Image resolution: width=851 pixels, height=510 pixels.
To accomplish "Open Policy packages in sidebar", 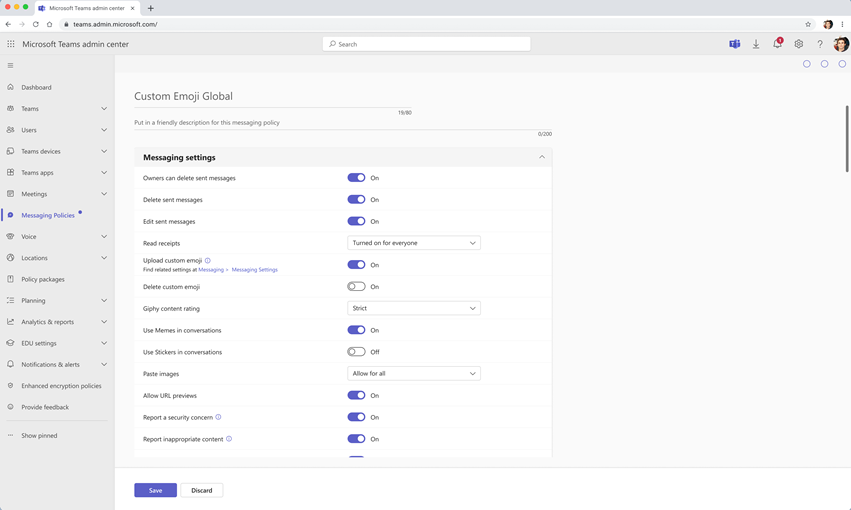I will click(43, 279).
